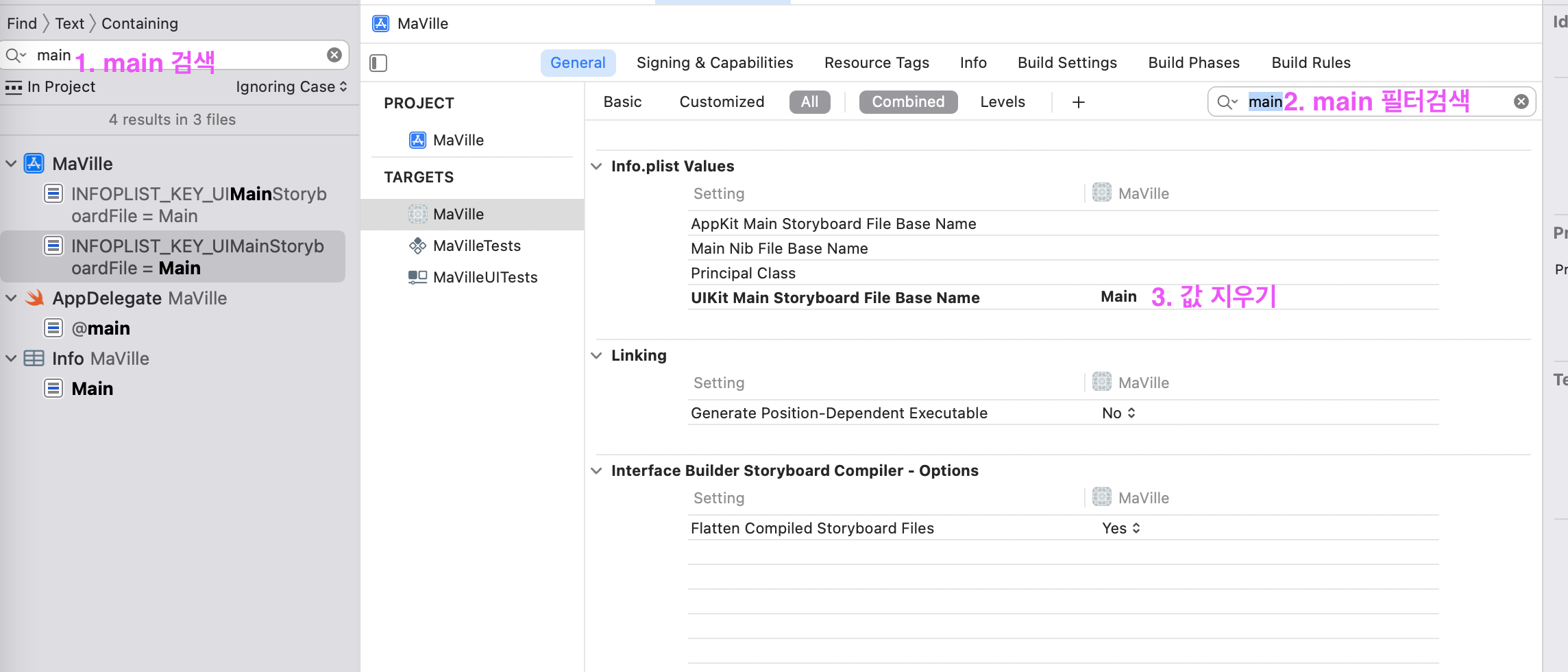Collapse the Info.plist Values section

coord(597,166)
